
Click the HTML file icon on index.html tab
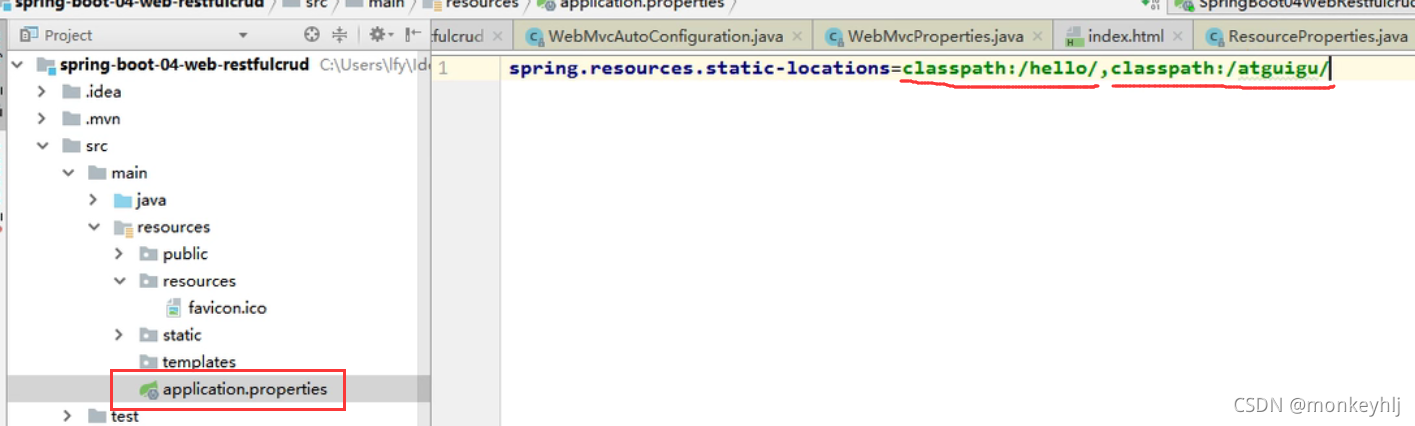click(1074, 37)
